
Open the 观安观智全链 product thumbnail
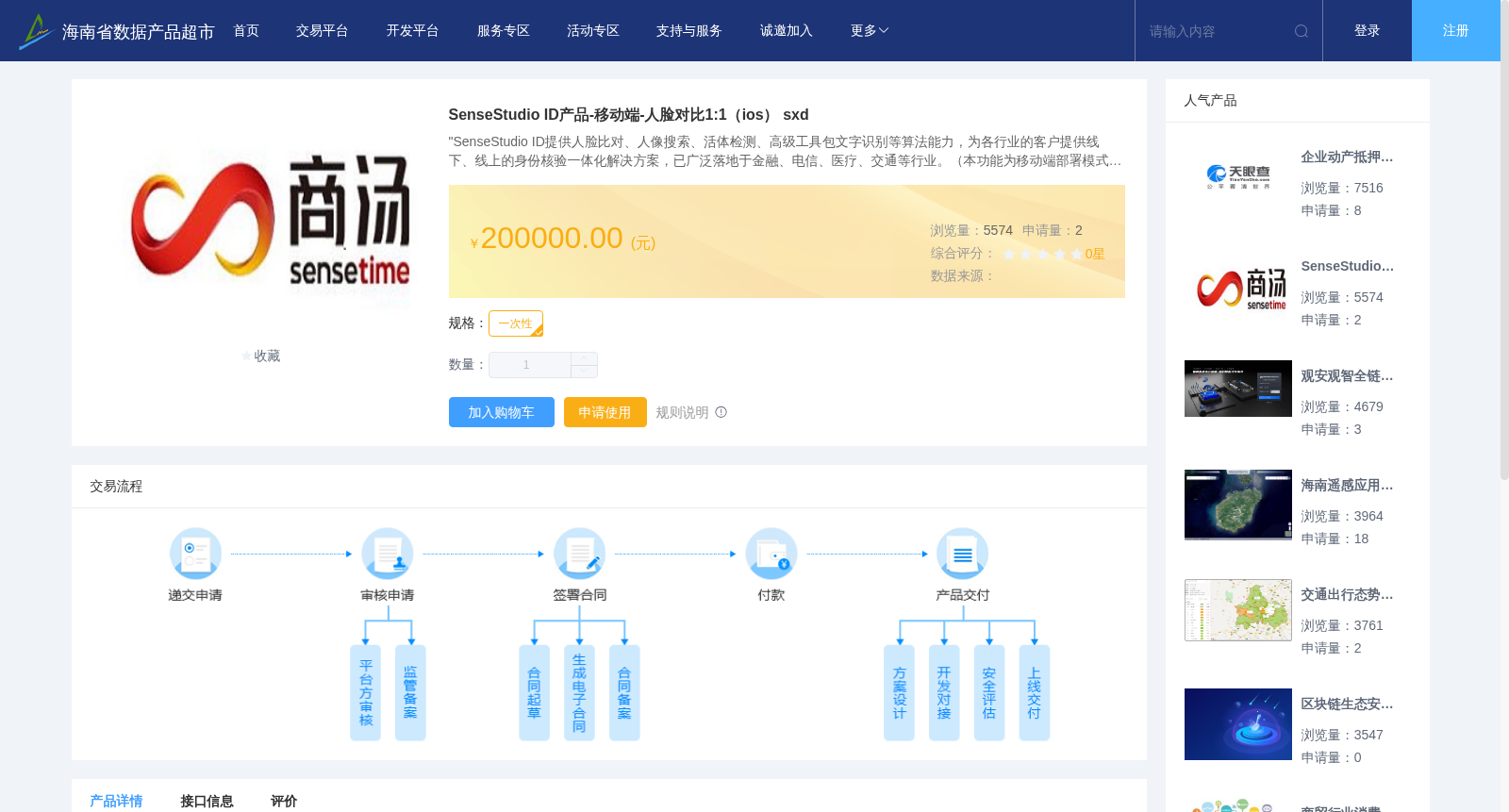pos(1238,389)
